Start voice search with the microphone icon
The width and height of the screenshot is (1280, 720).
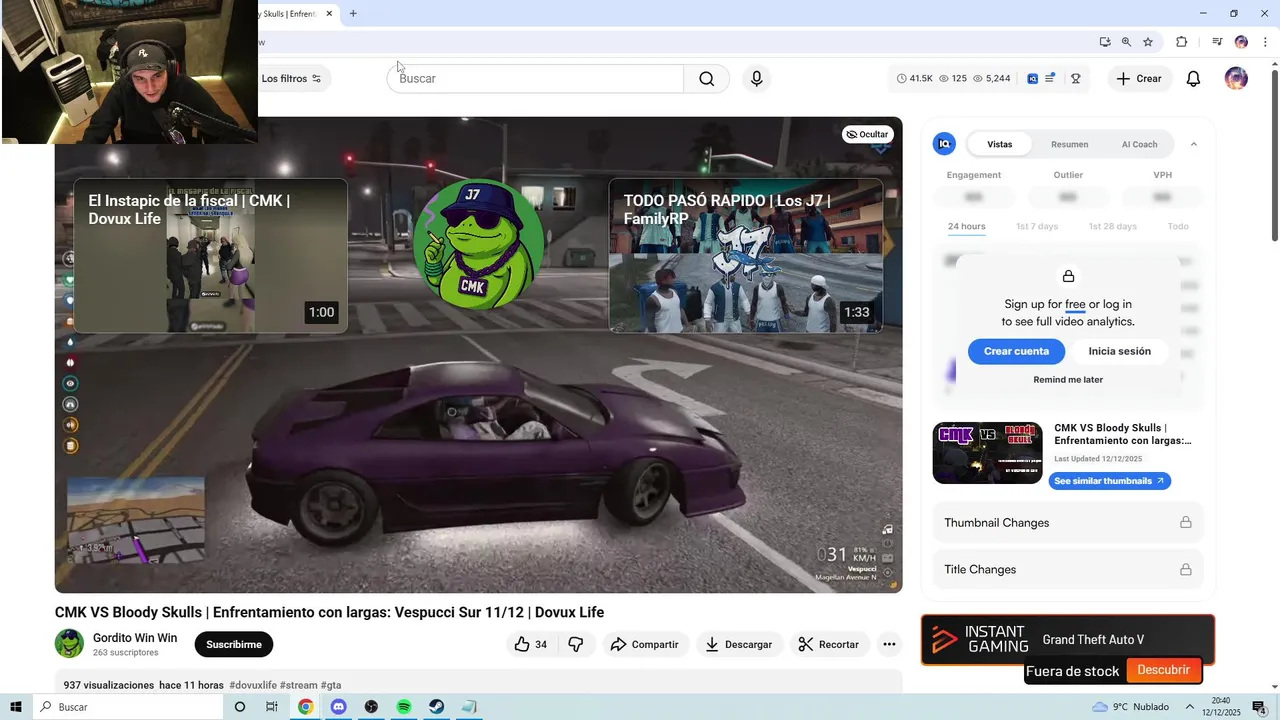[x=756, y=79]
